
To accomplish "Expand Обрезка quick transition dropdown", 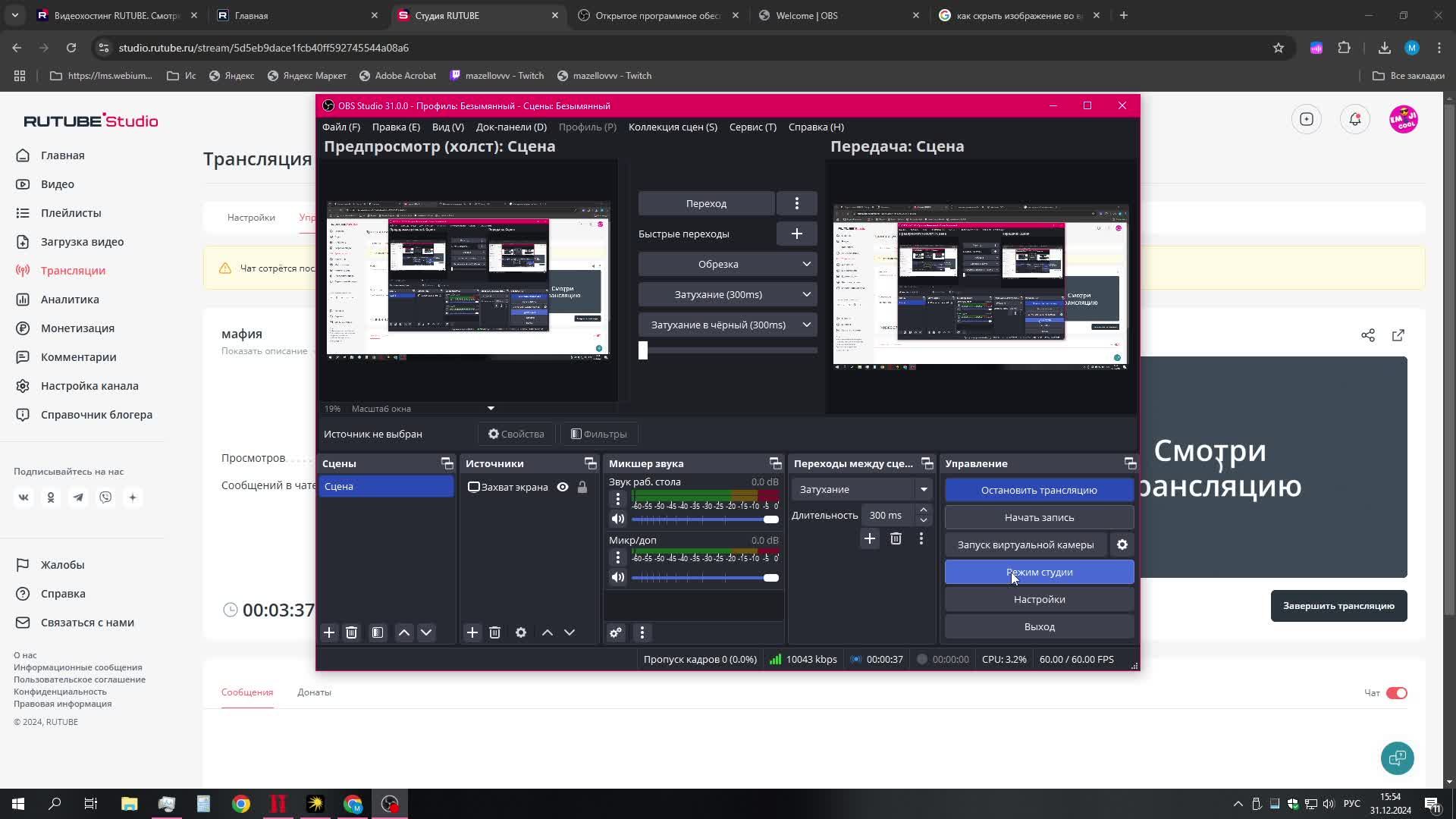I will click(806, 264).
